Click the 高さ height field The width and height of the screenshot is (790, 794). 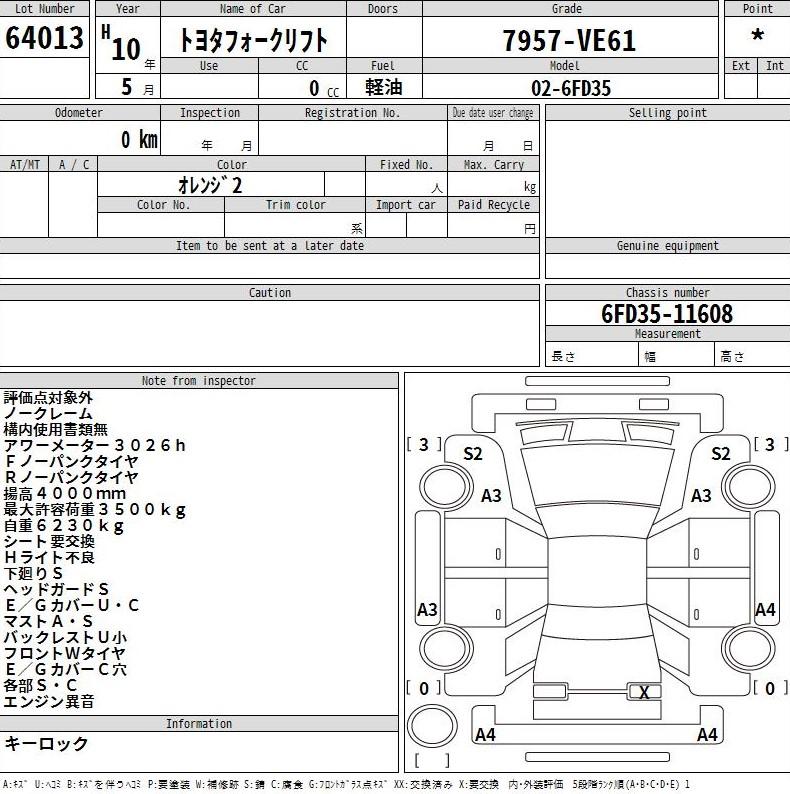pos(753,354)
